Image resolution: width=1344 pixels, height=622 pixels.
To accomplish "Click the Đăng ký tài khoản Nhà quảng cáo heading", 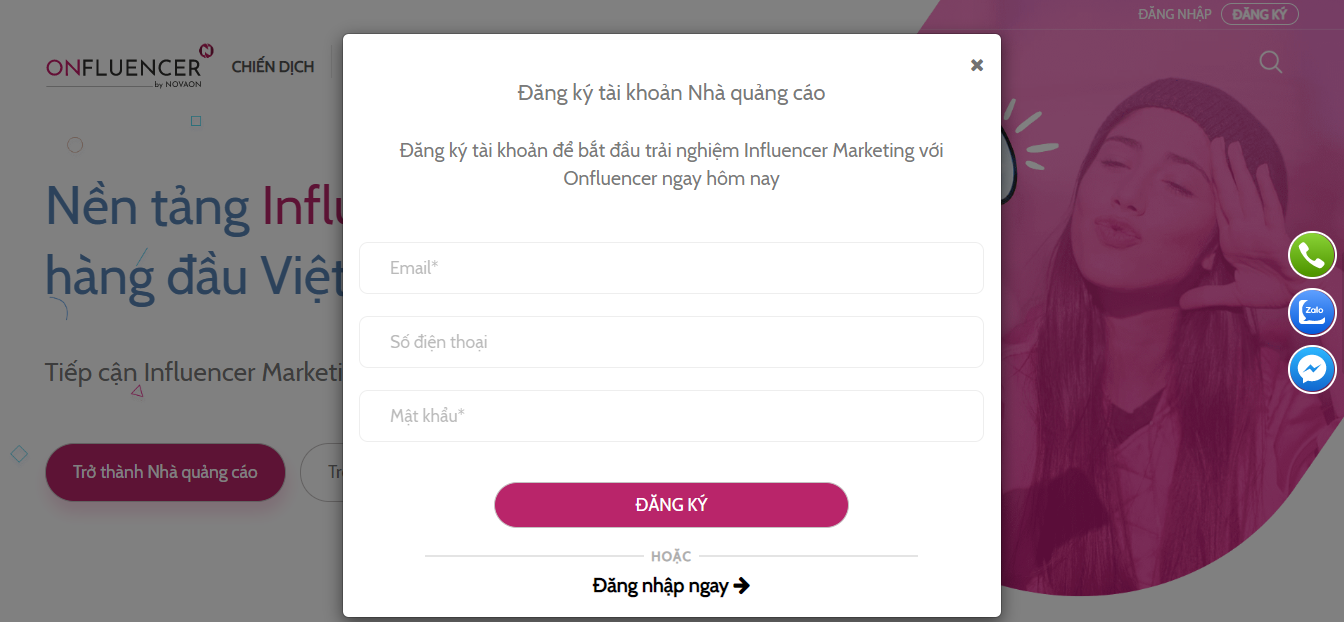I will pyautogui.click(x=671, y=93).
